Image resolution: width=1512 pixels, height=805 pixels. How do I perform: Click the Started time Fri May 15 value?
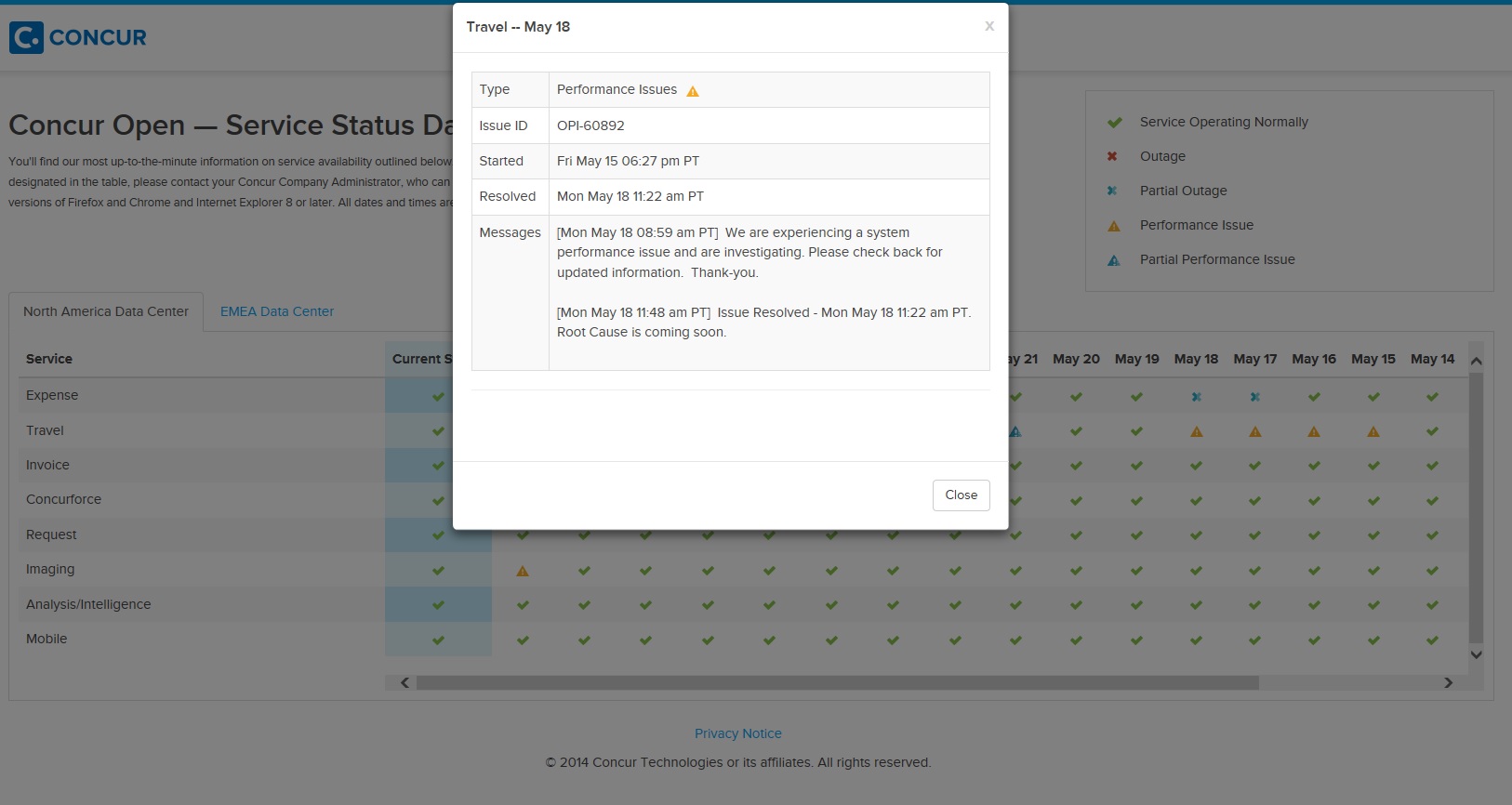pos(628,161)
